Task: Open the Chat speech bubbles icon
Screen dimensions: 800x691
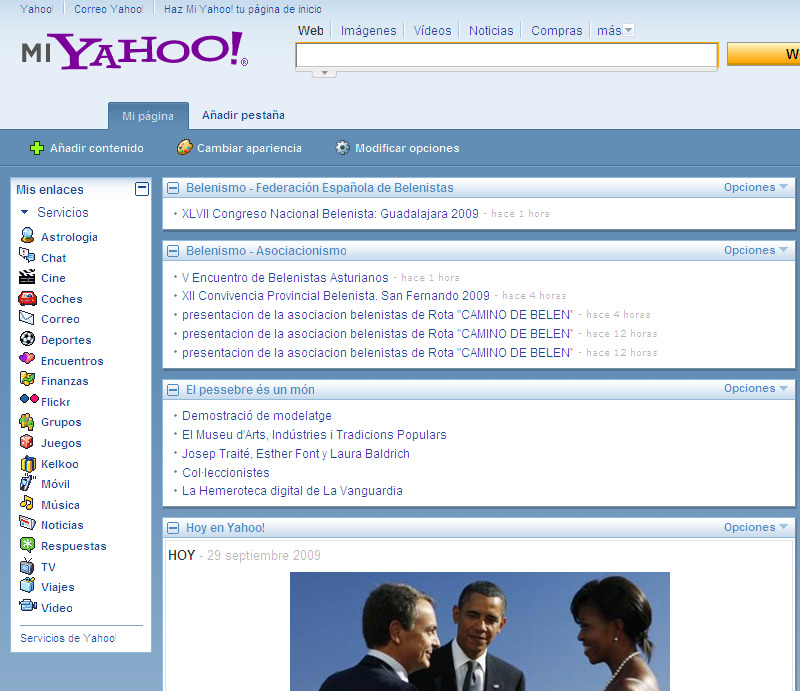Action: 27,255
